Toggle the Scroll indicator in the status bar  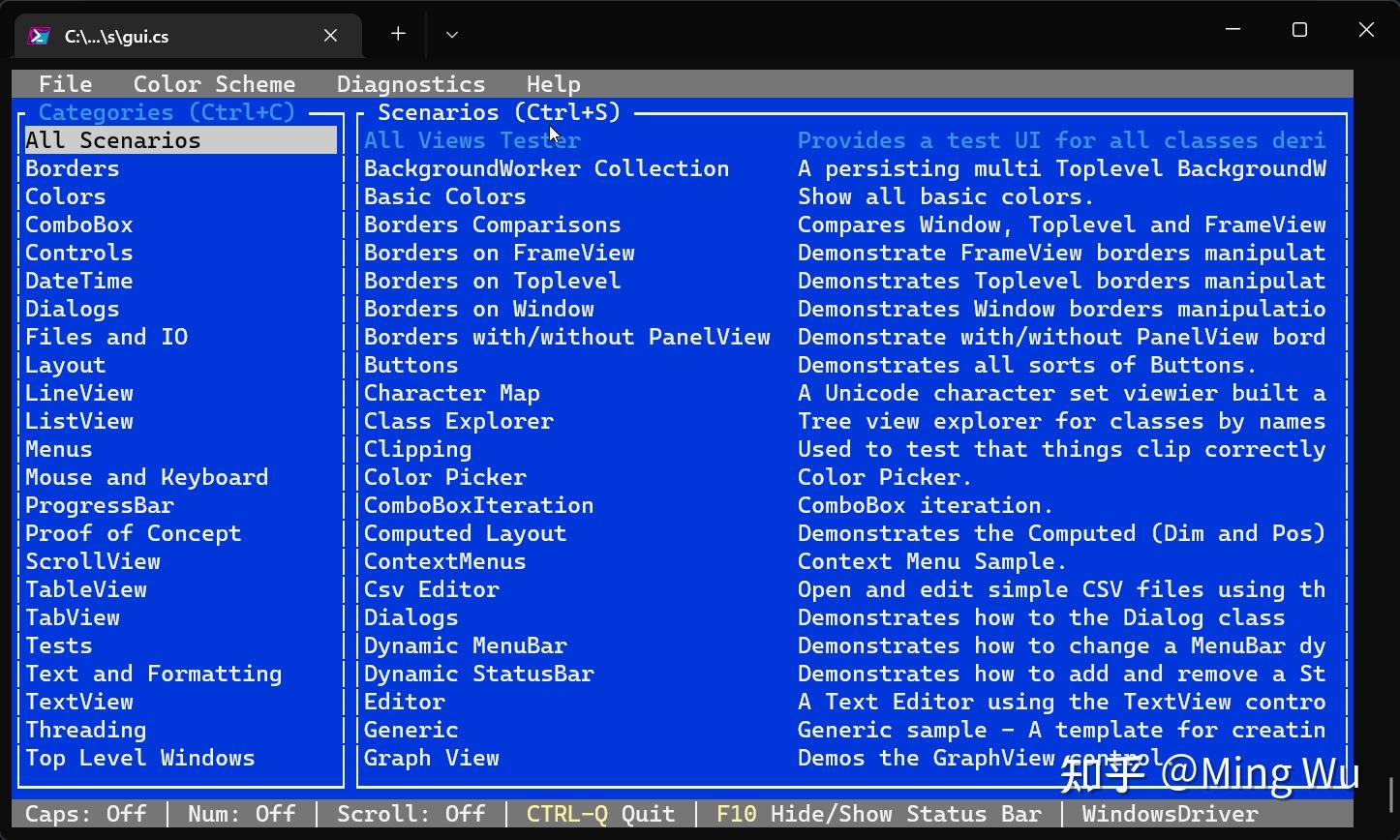coord(411,814)
